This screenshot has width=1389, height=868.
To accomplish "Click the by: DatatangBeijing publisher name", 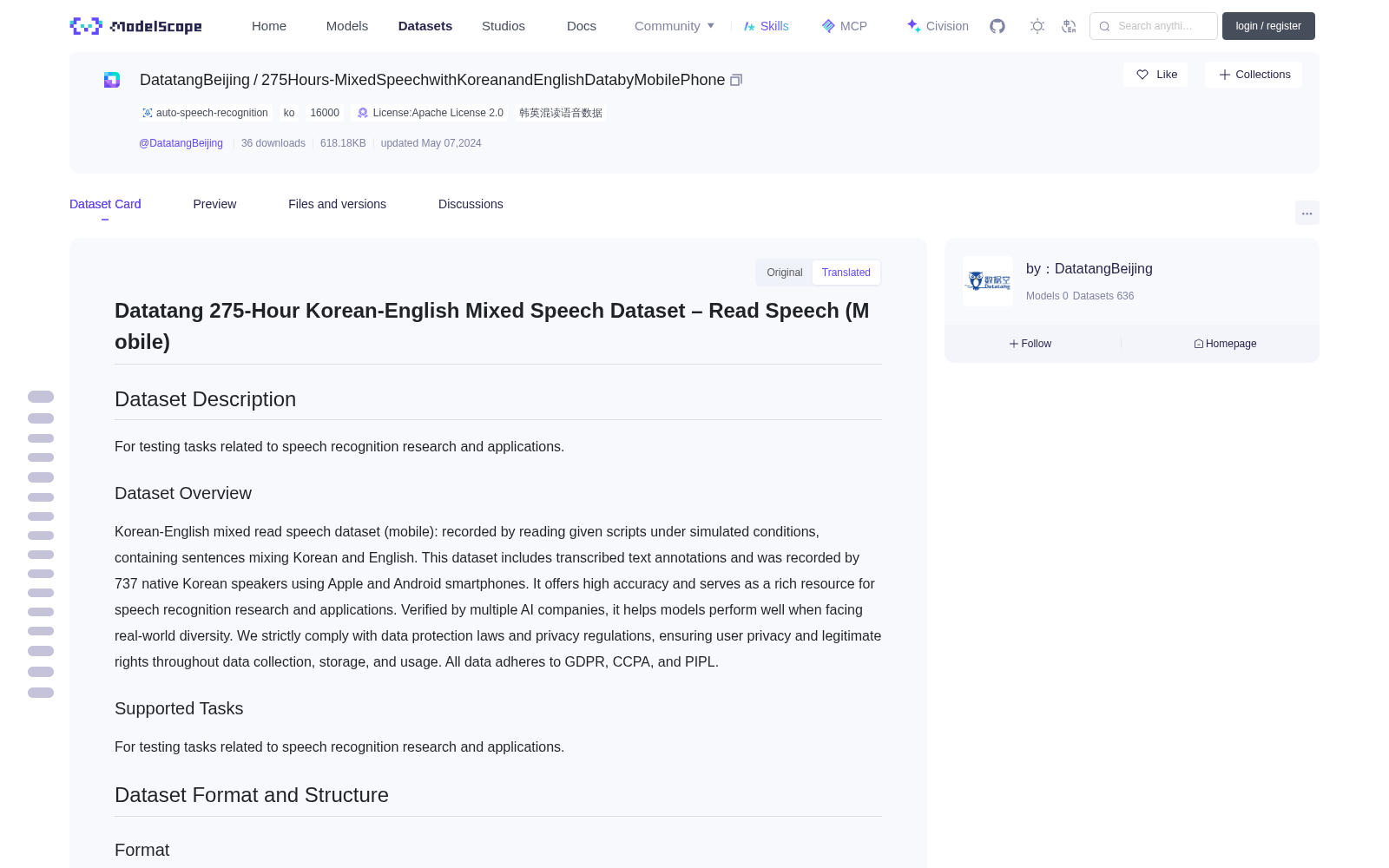I will (x=1089, y=269).
